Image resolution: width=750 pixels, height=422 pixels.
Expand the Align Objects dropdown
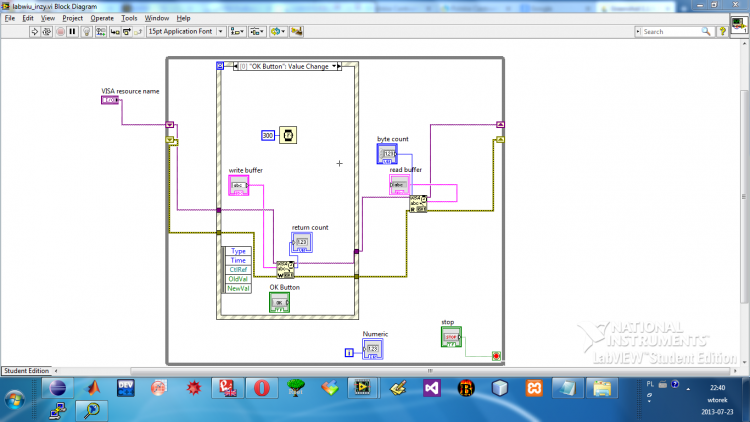[x=237, y=32]
